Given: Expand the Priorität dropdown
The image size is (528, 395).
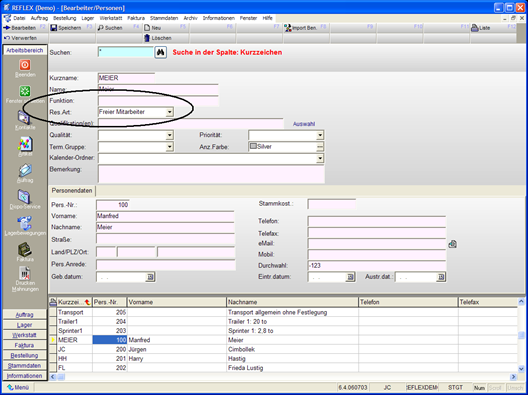Looking at the screenshot, I should (320, 135).
